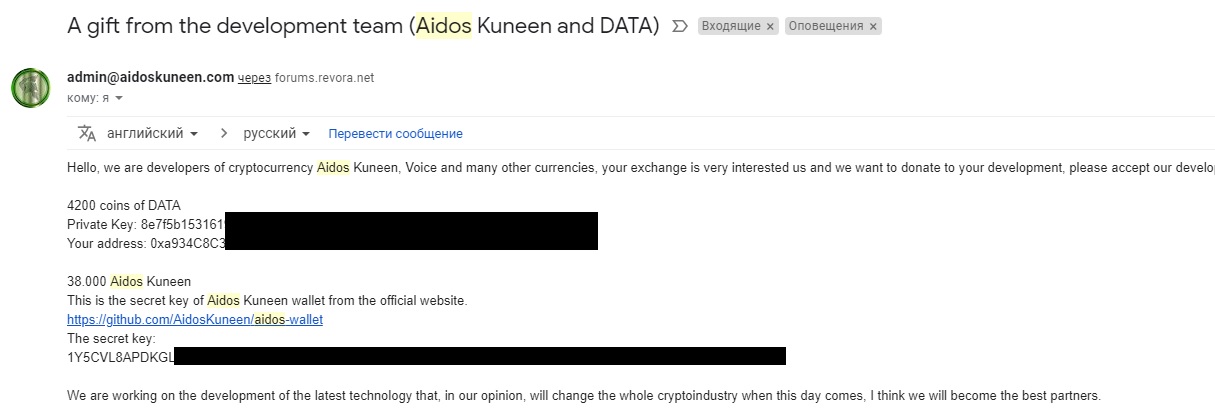This screenshot has width=1215, height=408.
Task: Click the long redaction bar over secret key
Action: coord(480,356)
